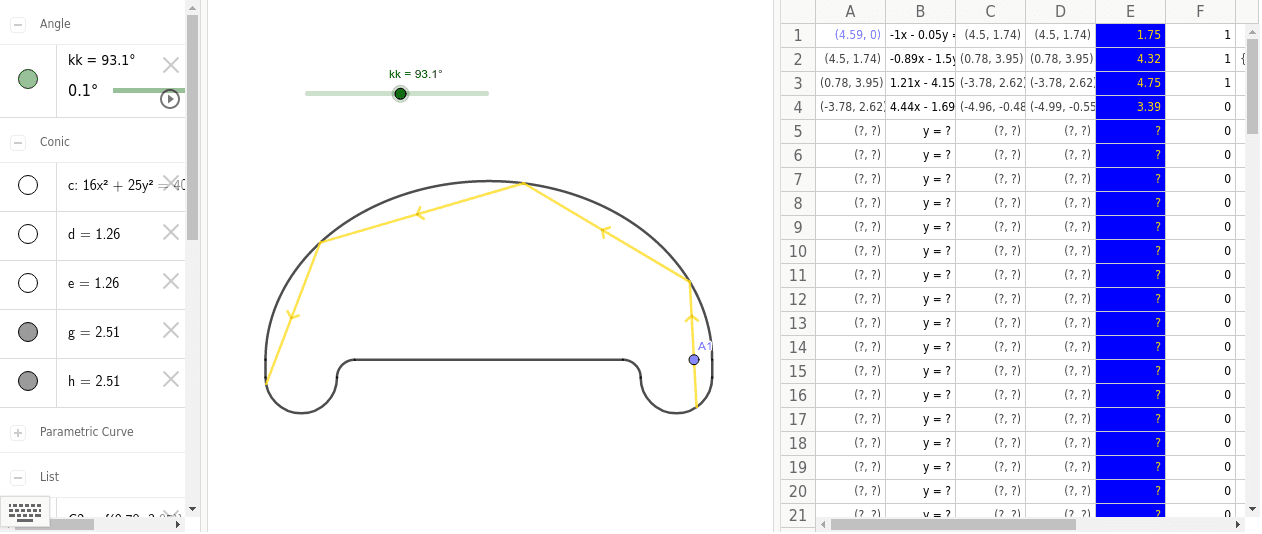Click cell F4 showing 0
1262x534 pixels.
coord(1200,107)
